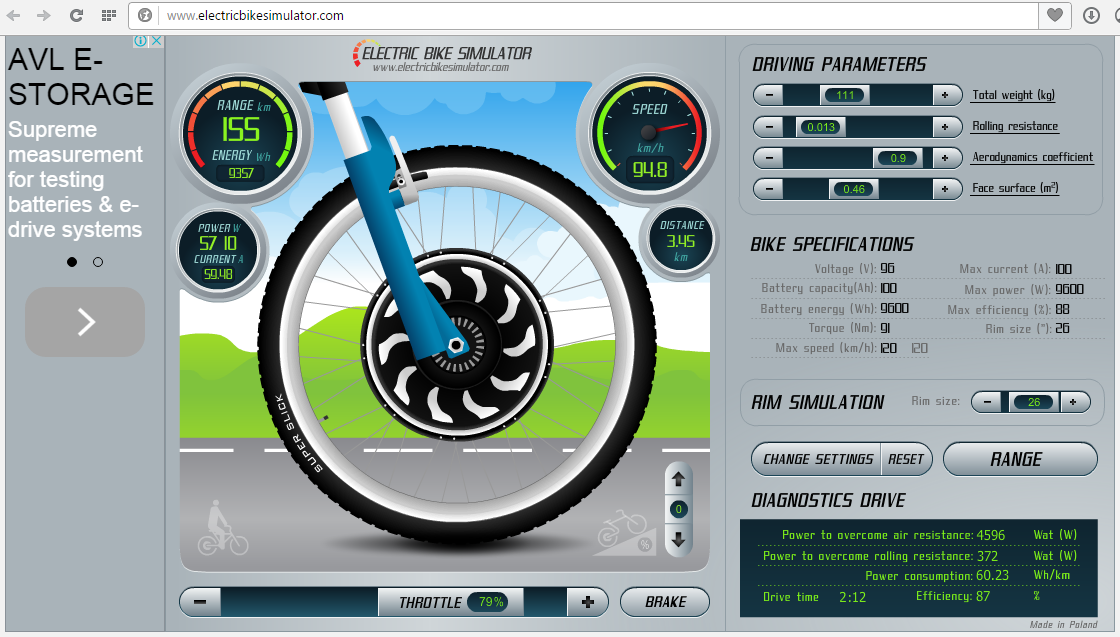1120x637 pixels.
Task: Click the uphill bike percent icon
Action: point(625,531)
